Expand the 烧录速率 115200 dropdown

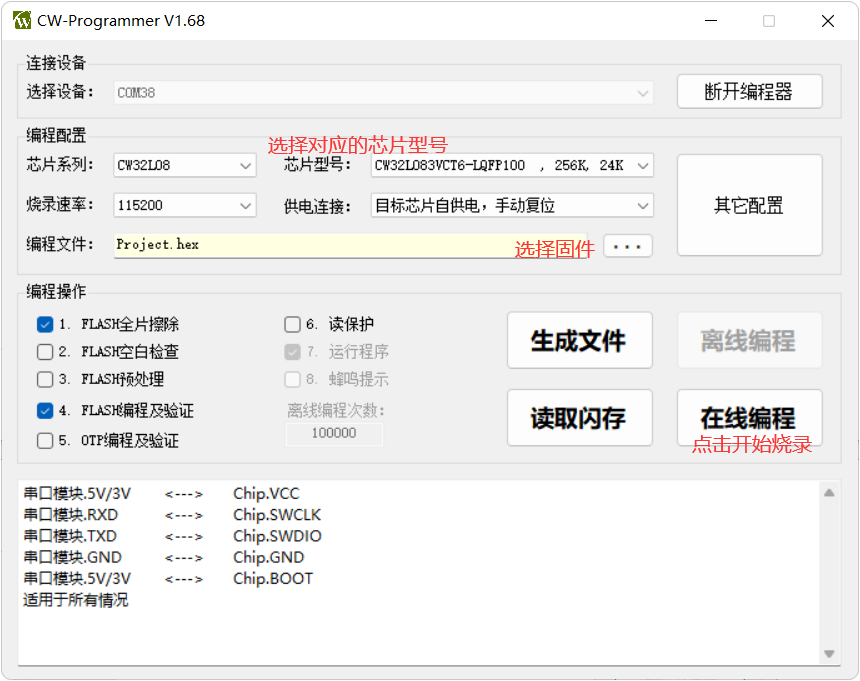[243, 205]
